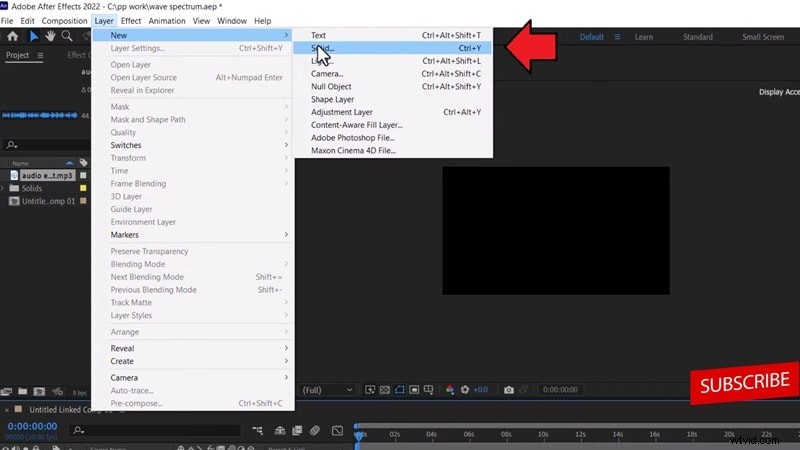Click the composition mini-flowchart icon
This screenshot has width=800, height=450.
(x=258, y=431)
